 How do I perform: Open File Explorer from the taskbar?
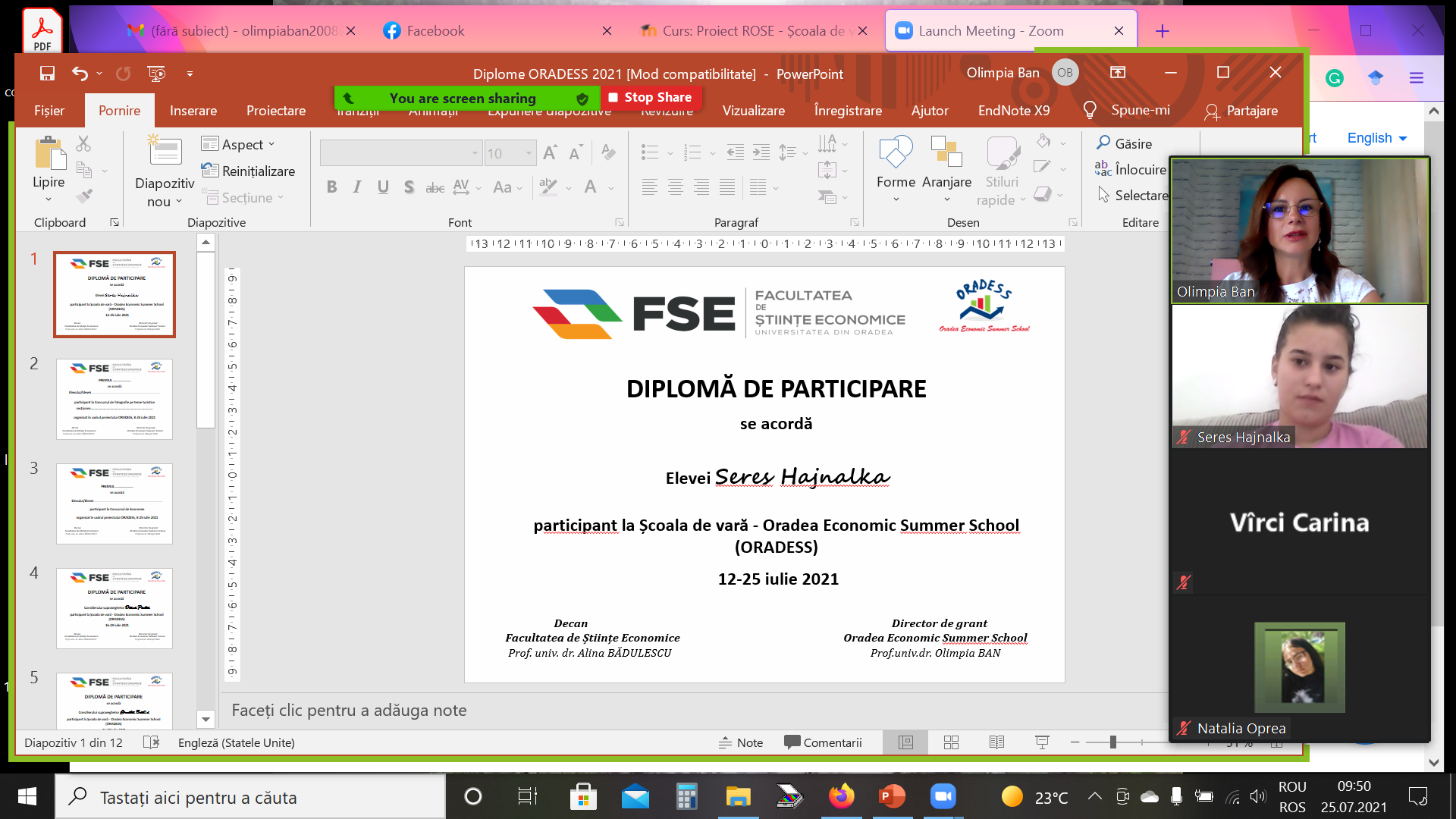pos(737,796)
